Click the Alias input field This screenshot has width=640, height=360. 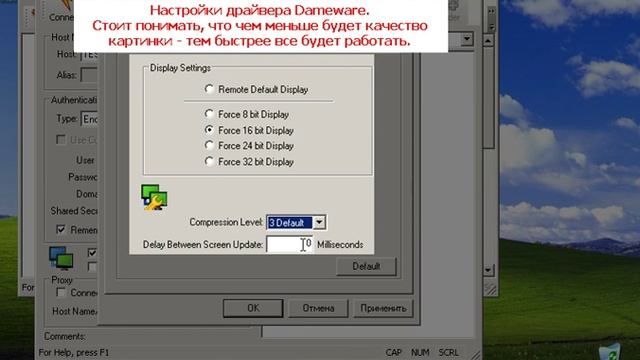89,75
